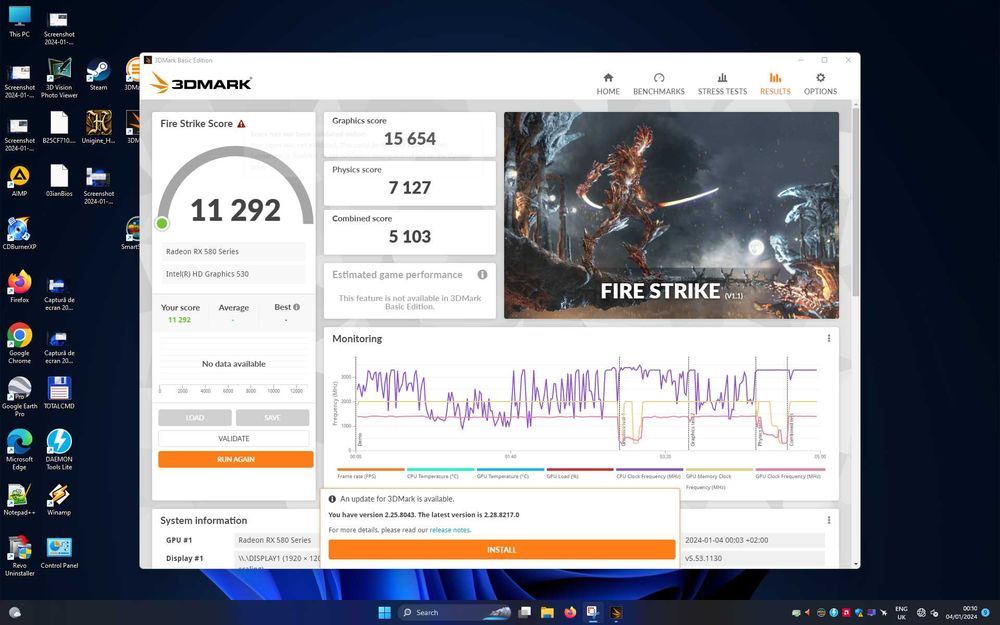The width and height of the screenshot is (1000, 625).
Task: Toggle GPU Temperature legend in Monitoring
Action: (510, 473)
